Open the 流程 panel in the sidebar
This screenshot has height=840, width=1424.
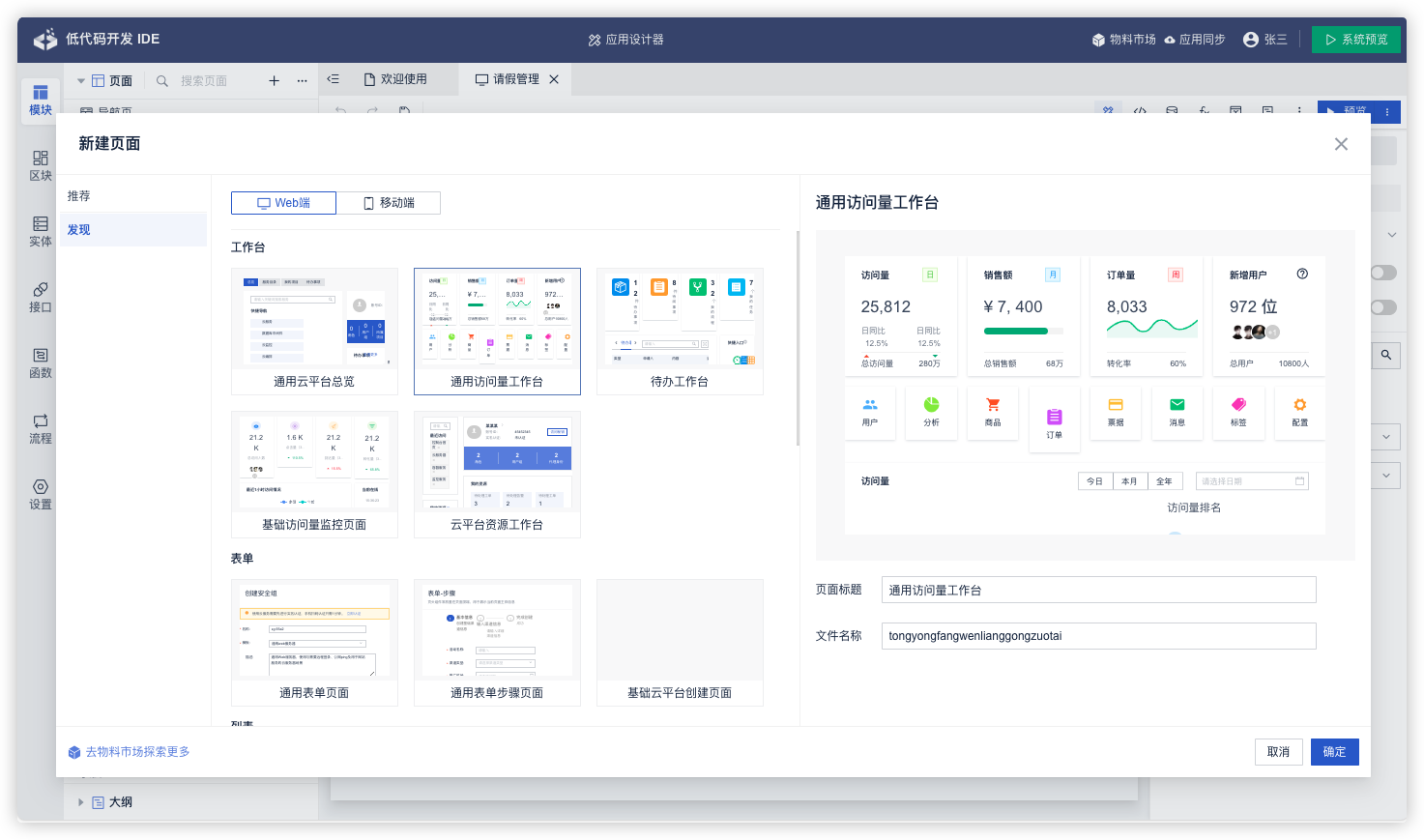coord(40,428)
